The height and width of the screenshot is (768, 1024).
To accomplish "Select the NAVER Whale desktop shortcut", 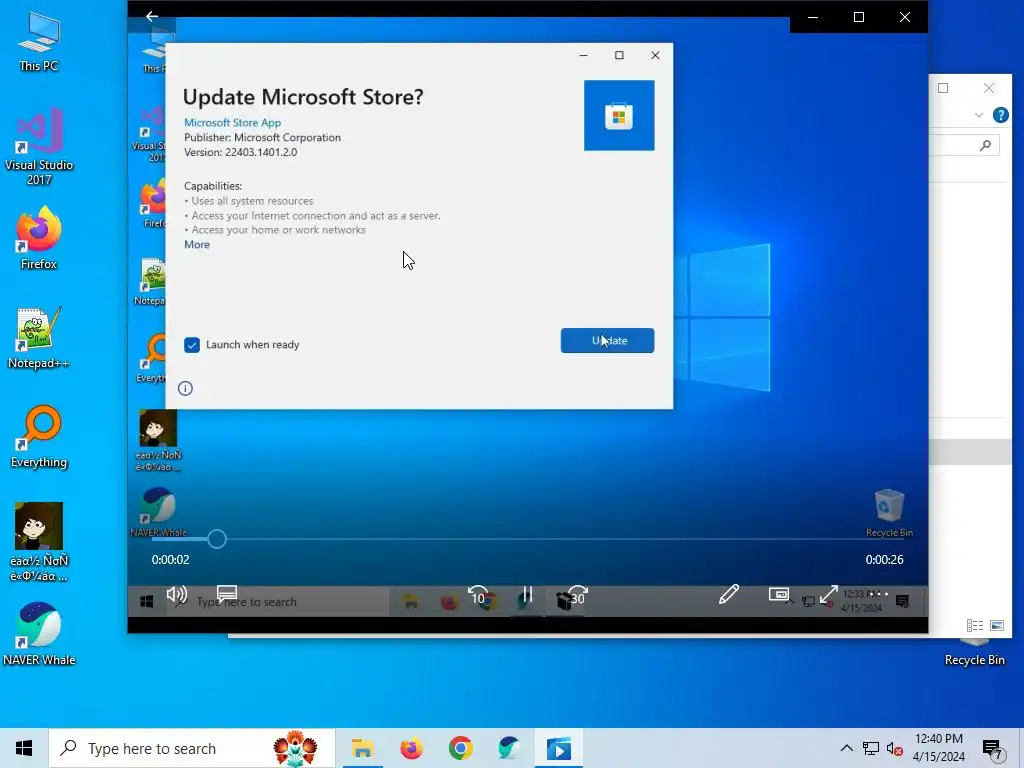I will coord(39,634).
